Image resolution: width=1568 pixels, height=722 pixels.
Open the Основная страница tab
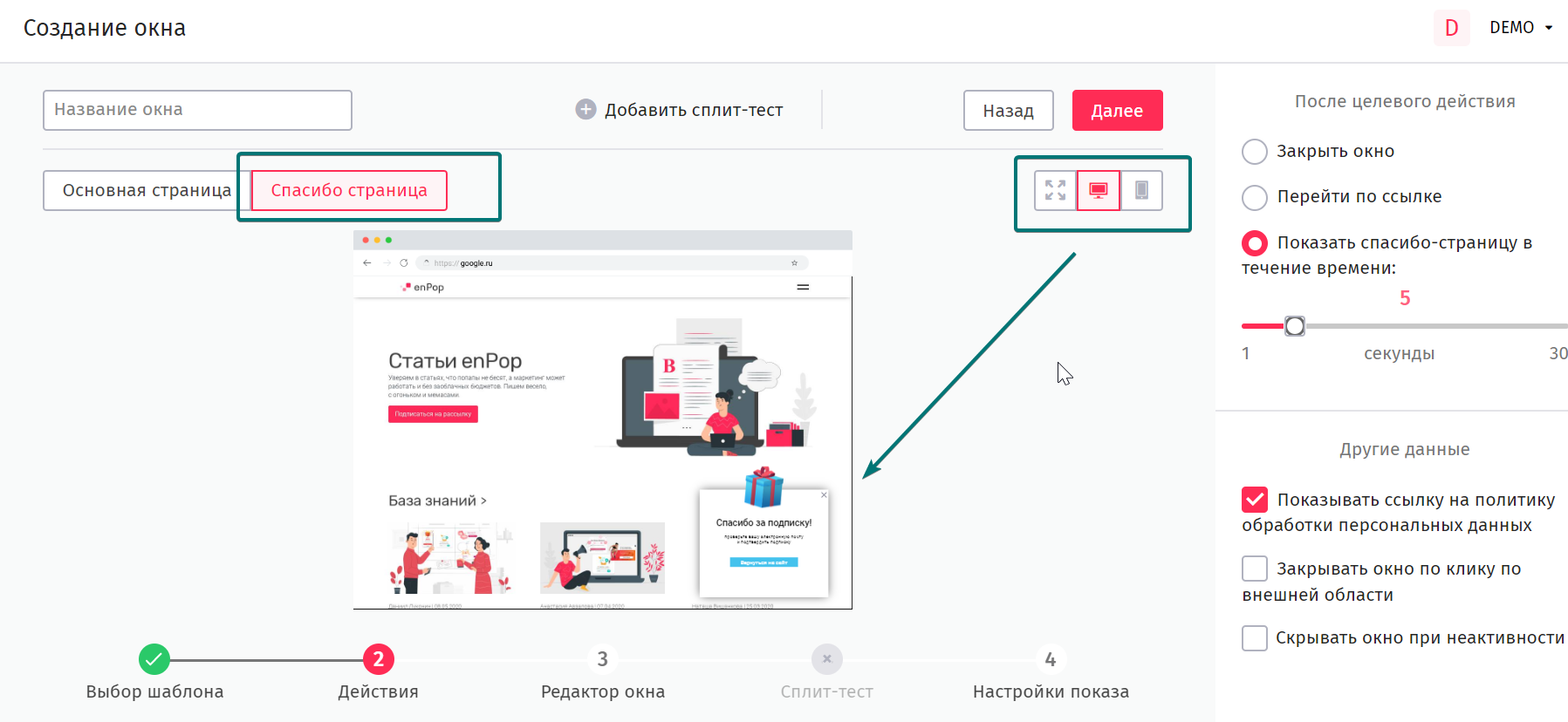[x=147, y=190]
